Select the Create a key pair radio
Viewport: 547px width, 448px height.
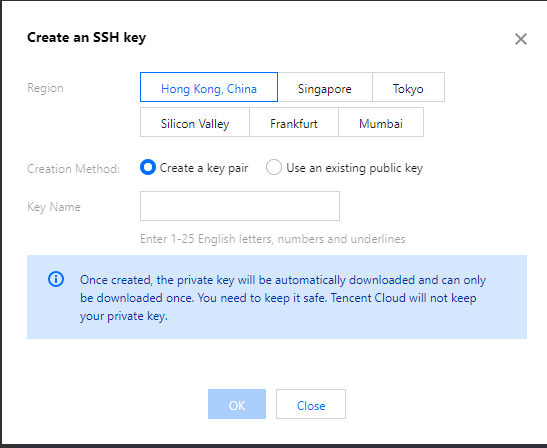click(148, 167)
